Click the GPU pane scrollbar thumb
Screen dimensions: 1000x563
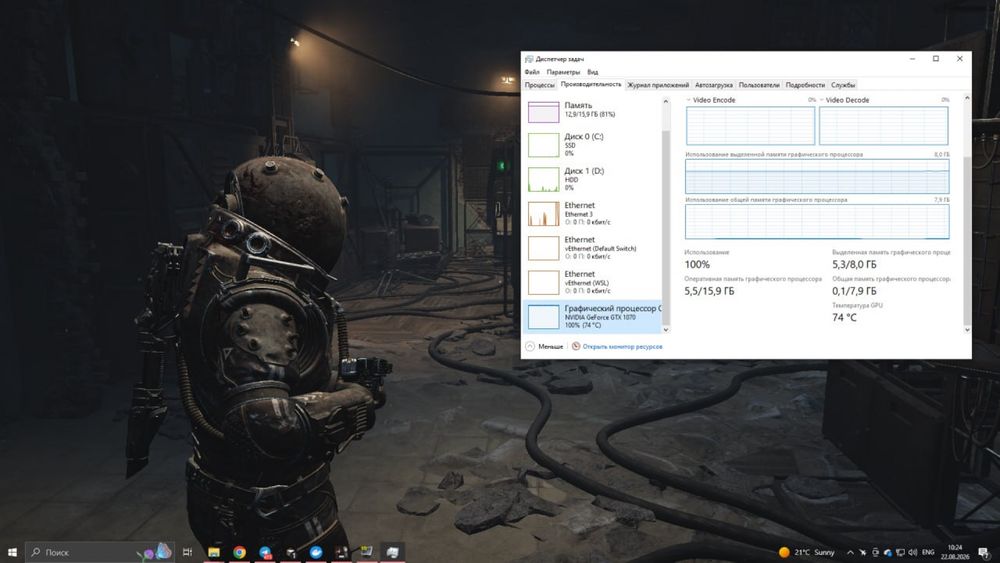pyautogui.click(x=967, y=239)
